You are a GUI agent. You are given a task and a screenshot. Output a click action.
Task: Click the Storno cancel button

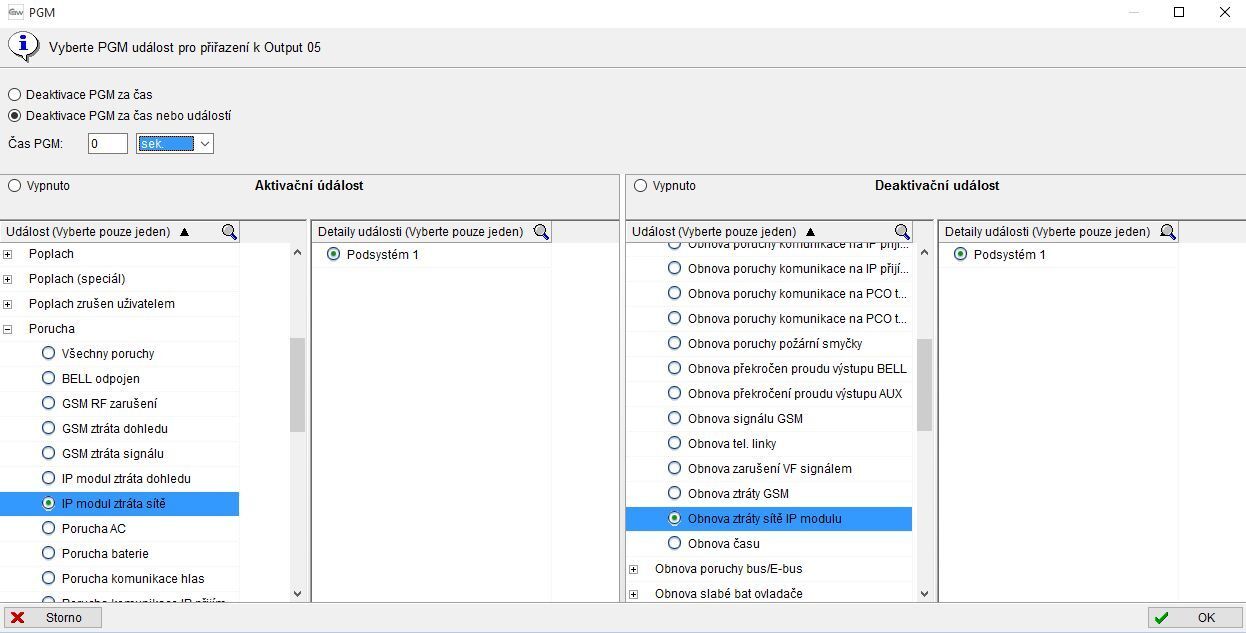[52, 618]
